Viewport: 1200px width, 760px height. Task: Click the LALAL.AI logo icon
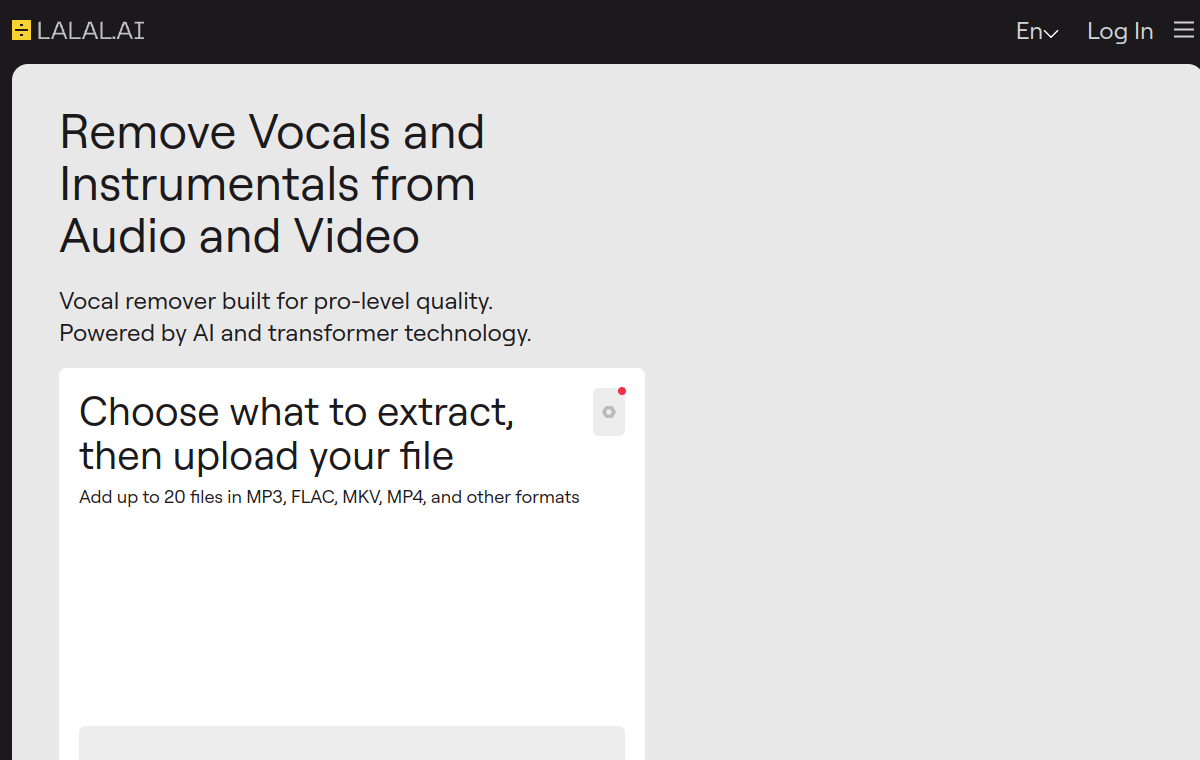[21, 31]
